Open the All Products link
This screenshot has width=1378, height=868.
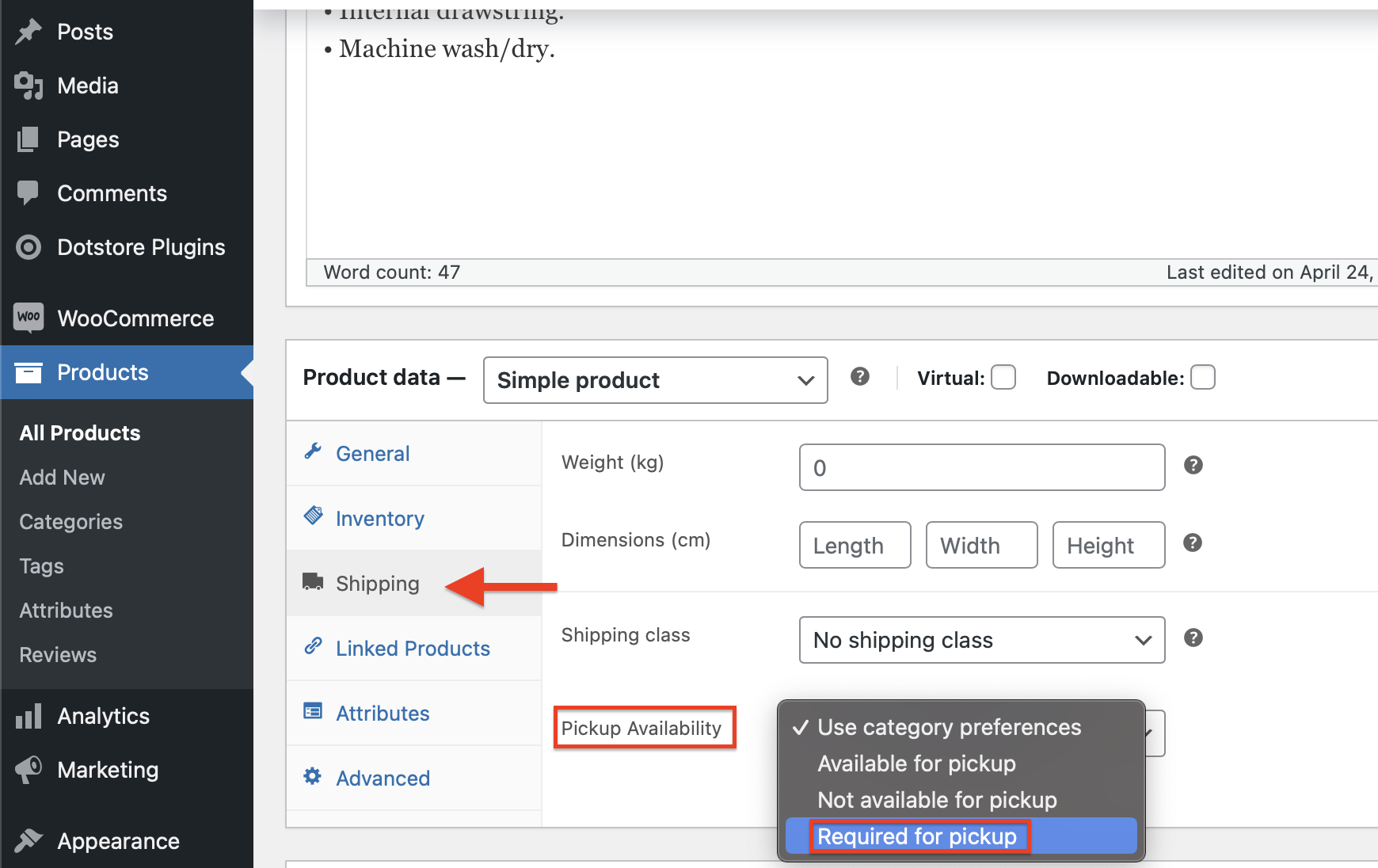click(79, 432)
